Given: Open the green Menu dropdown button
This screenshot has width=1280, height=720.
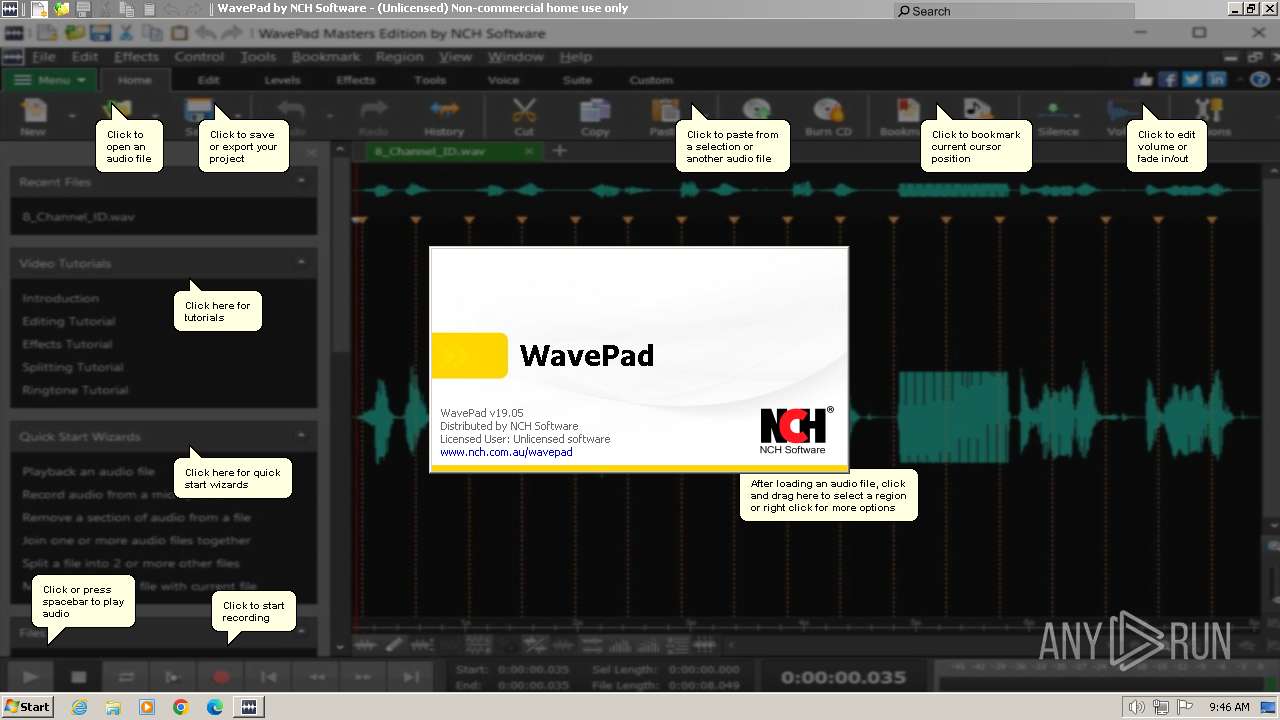Looking at the screenshot, I should tap(50, 80).
